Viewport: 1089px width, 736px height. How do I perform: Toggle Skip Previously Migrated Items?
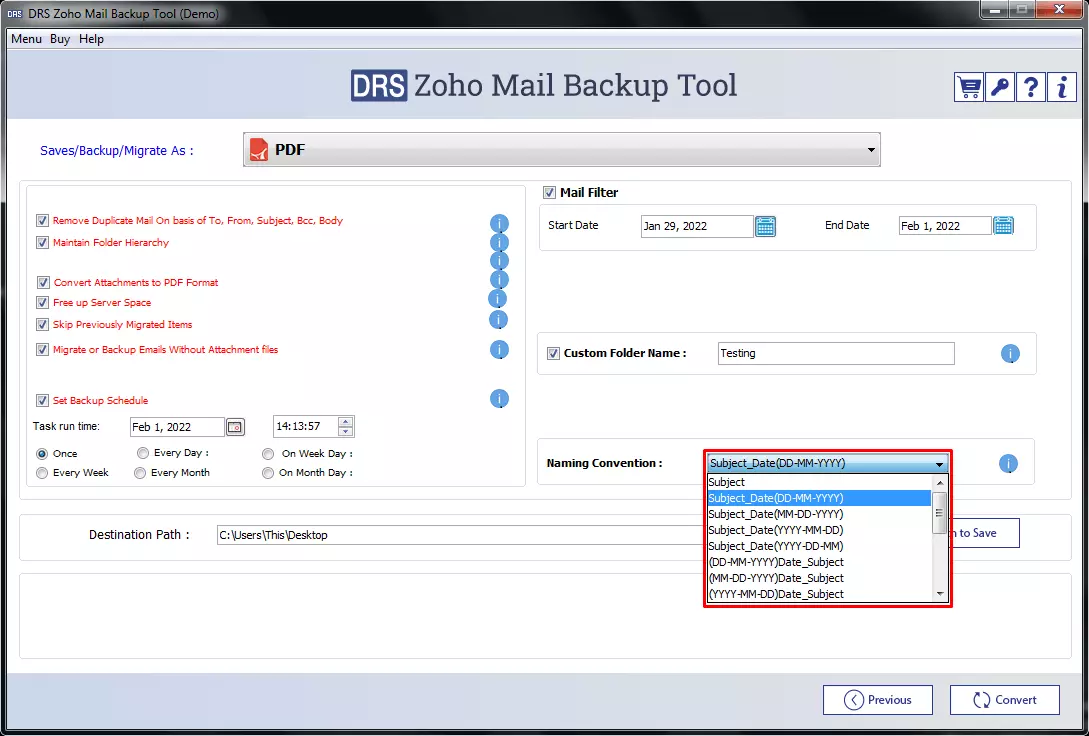(x=42, y=324)
